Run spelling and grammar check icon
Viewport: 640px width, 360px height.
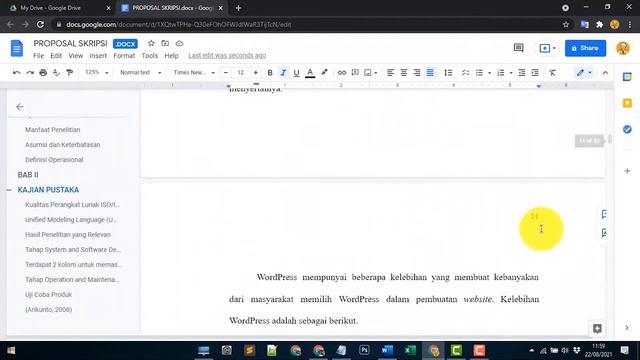[x=56, y=73]
